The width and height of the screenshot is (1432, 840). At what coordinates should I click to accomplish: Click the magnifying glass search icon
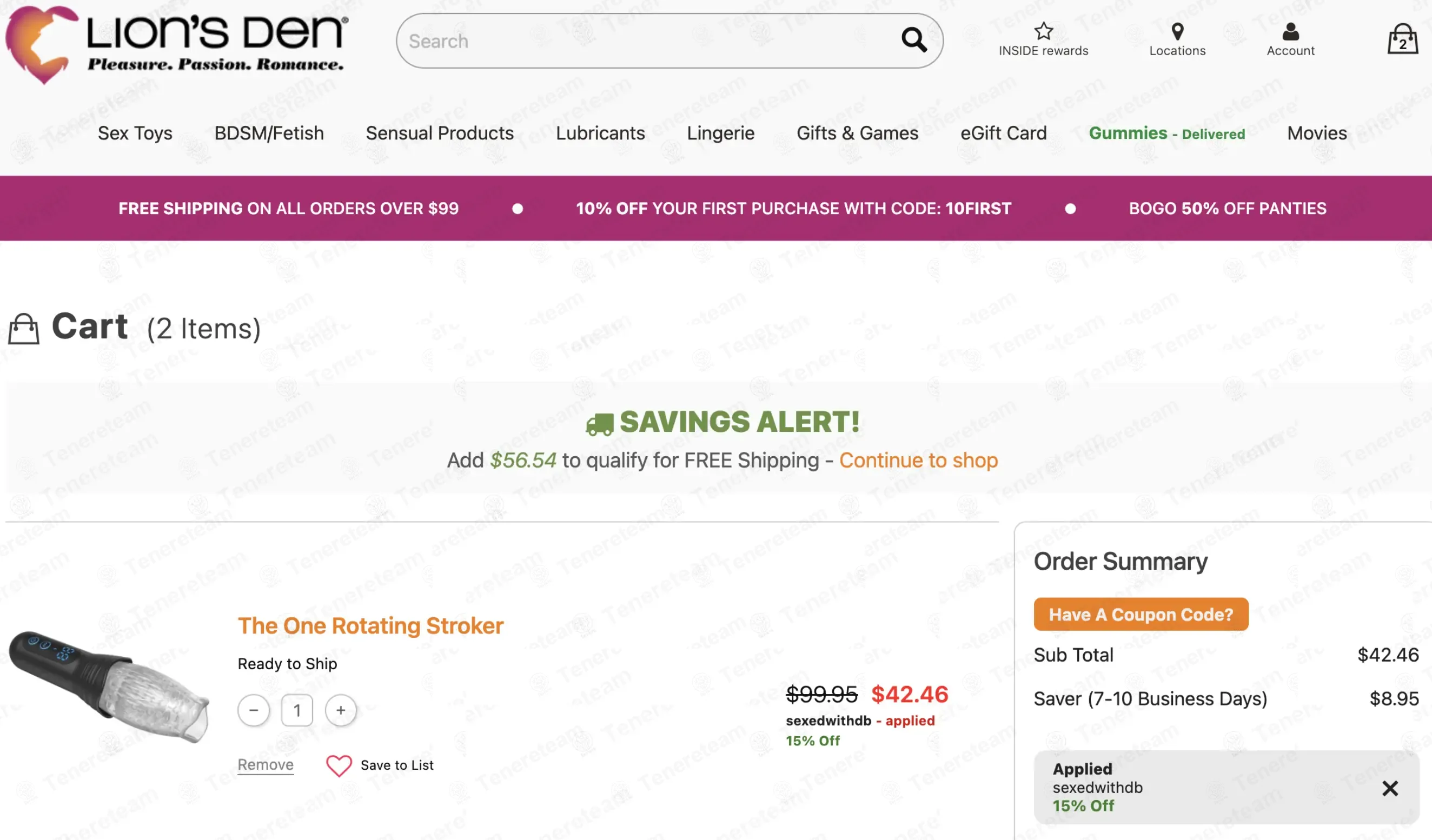[x=914, y=40]
